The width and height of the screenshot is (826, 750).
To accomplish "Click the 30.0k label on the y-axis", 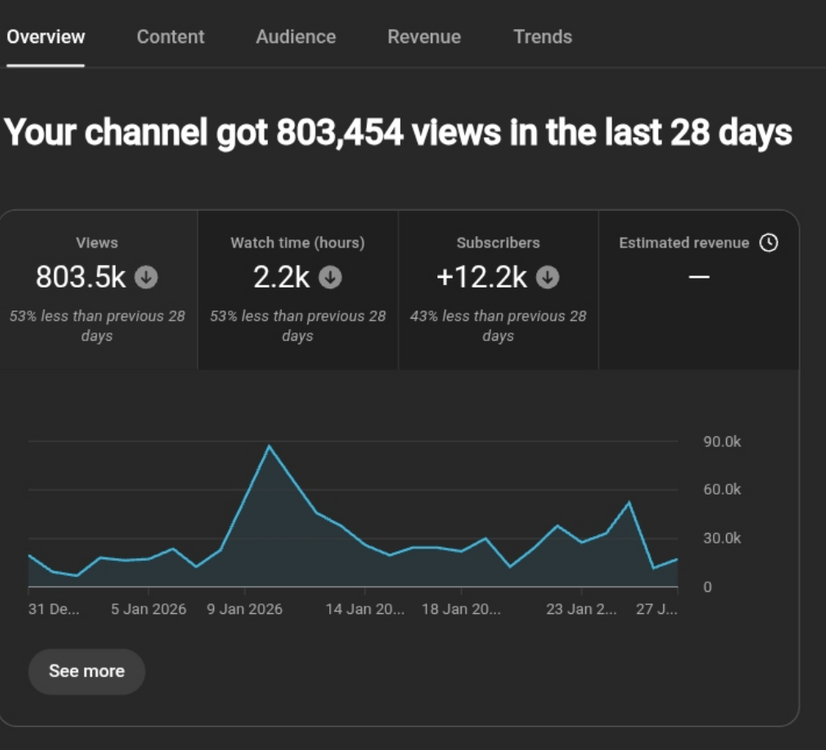I will point(722,538).
